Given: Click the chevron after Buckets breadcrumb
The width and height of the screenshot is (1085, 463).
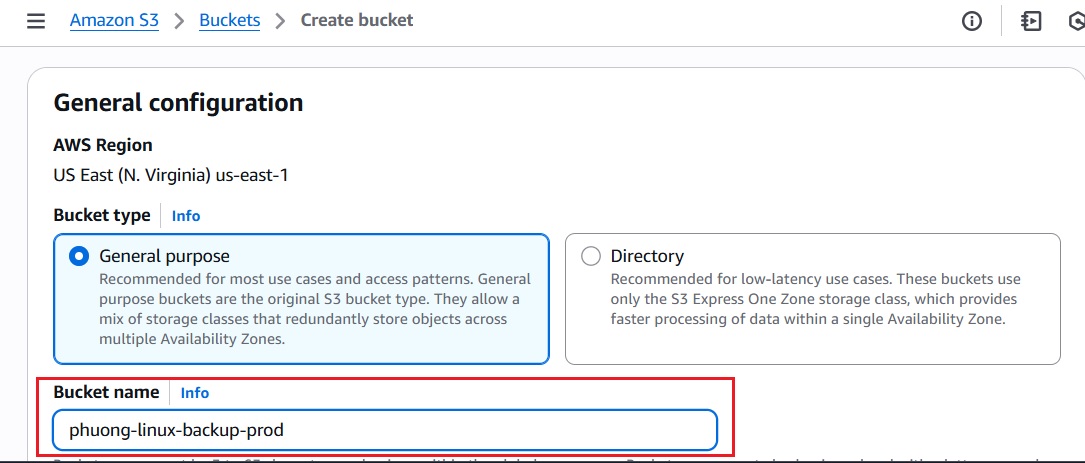Looking at the screenshot, I should click(280, 21).
